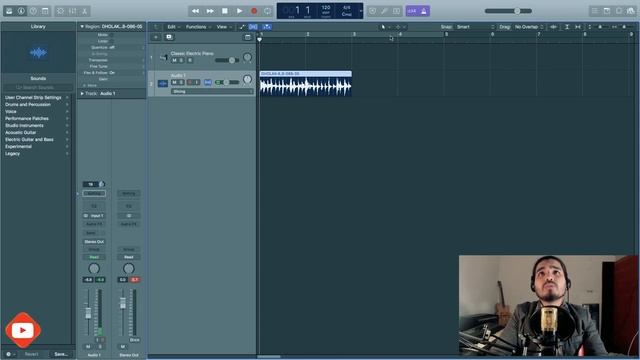Open the List Editors panel

click(595, 11)
